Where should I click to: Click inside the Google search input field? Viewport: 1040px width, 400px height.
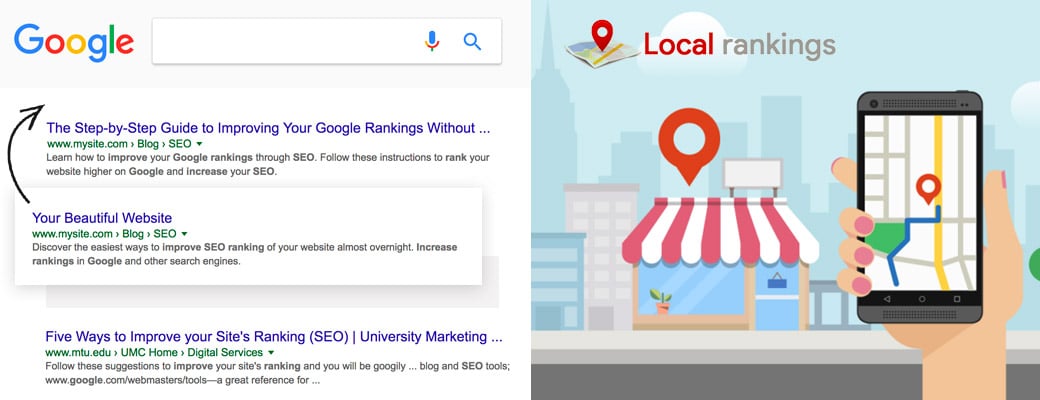click(285, 41)
